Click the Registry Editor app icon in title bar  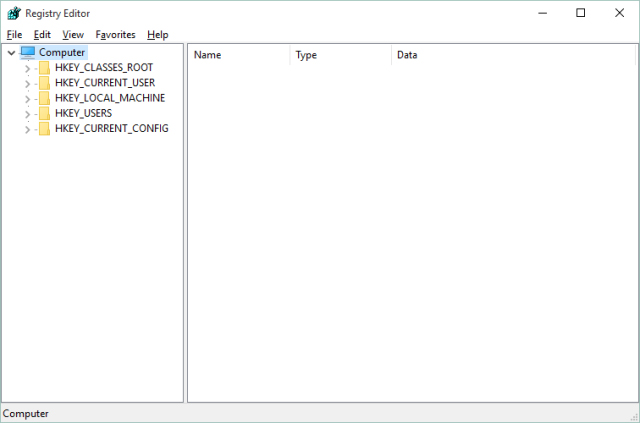coord(14,13)
